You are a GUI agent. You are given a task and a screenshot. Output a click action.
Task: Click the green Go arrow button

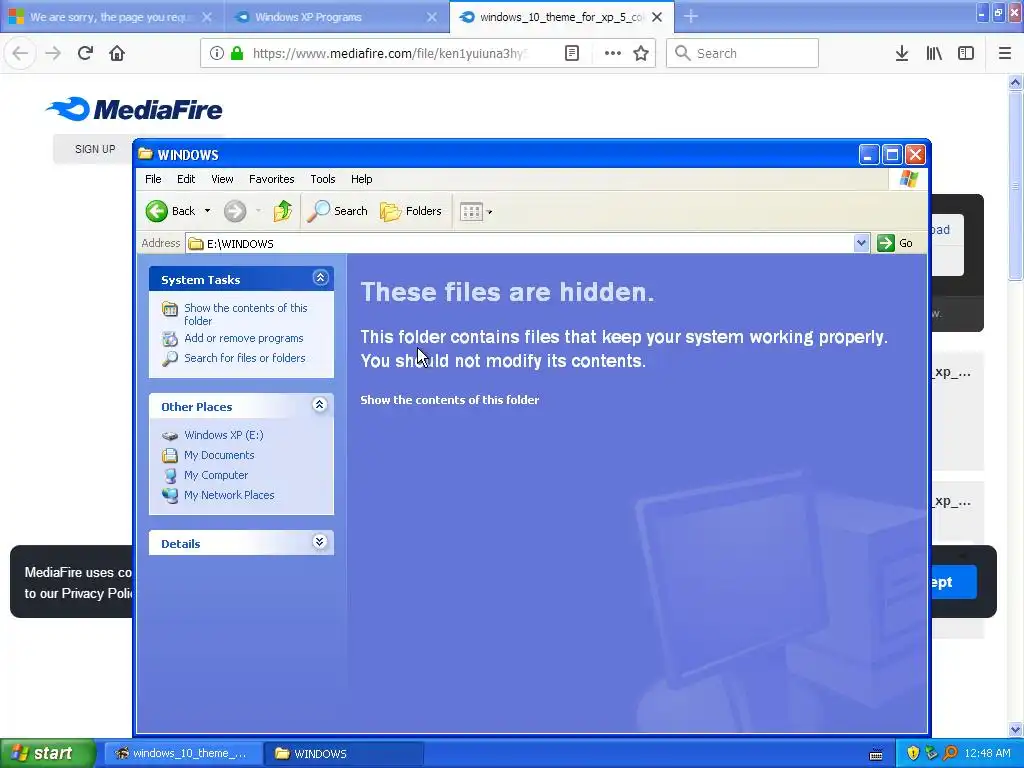[886, 244]
